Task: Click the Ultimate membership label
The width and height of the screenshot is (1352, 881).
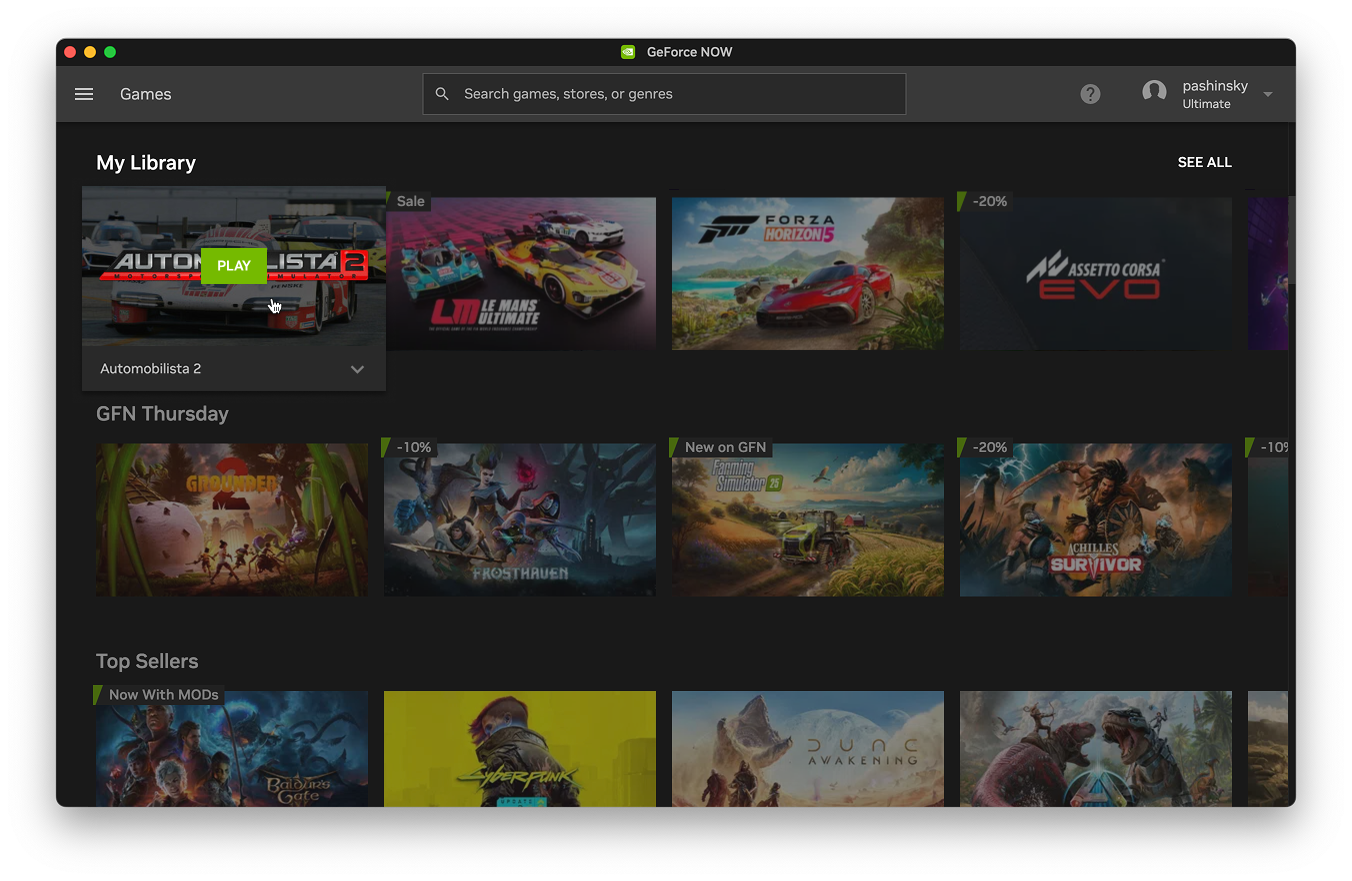Action: click(x=1206, y=104)
